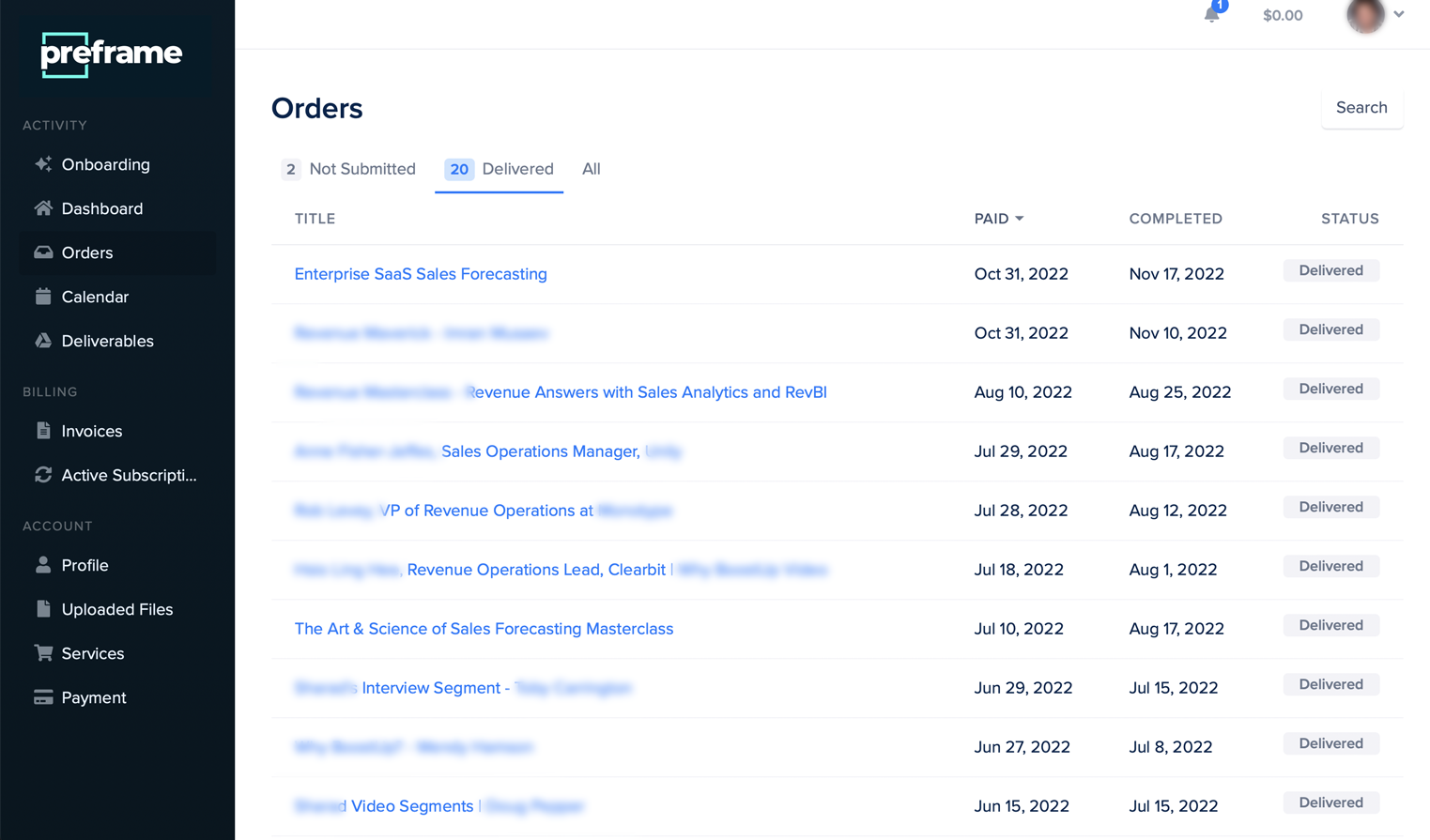Open the Calendar icon in sidebar

click(x=43, y=297)
